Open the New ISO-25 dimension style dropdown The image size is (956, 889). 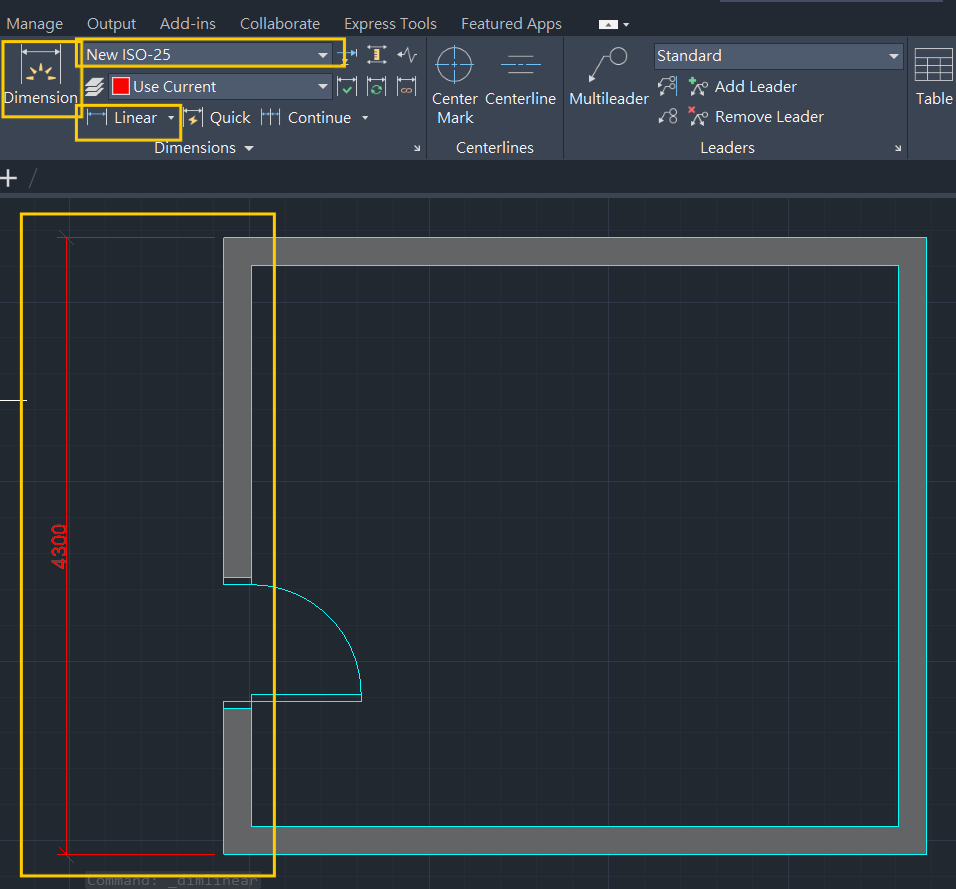(x=322, y=55)
